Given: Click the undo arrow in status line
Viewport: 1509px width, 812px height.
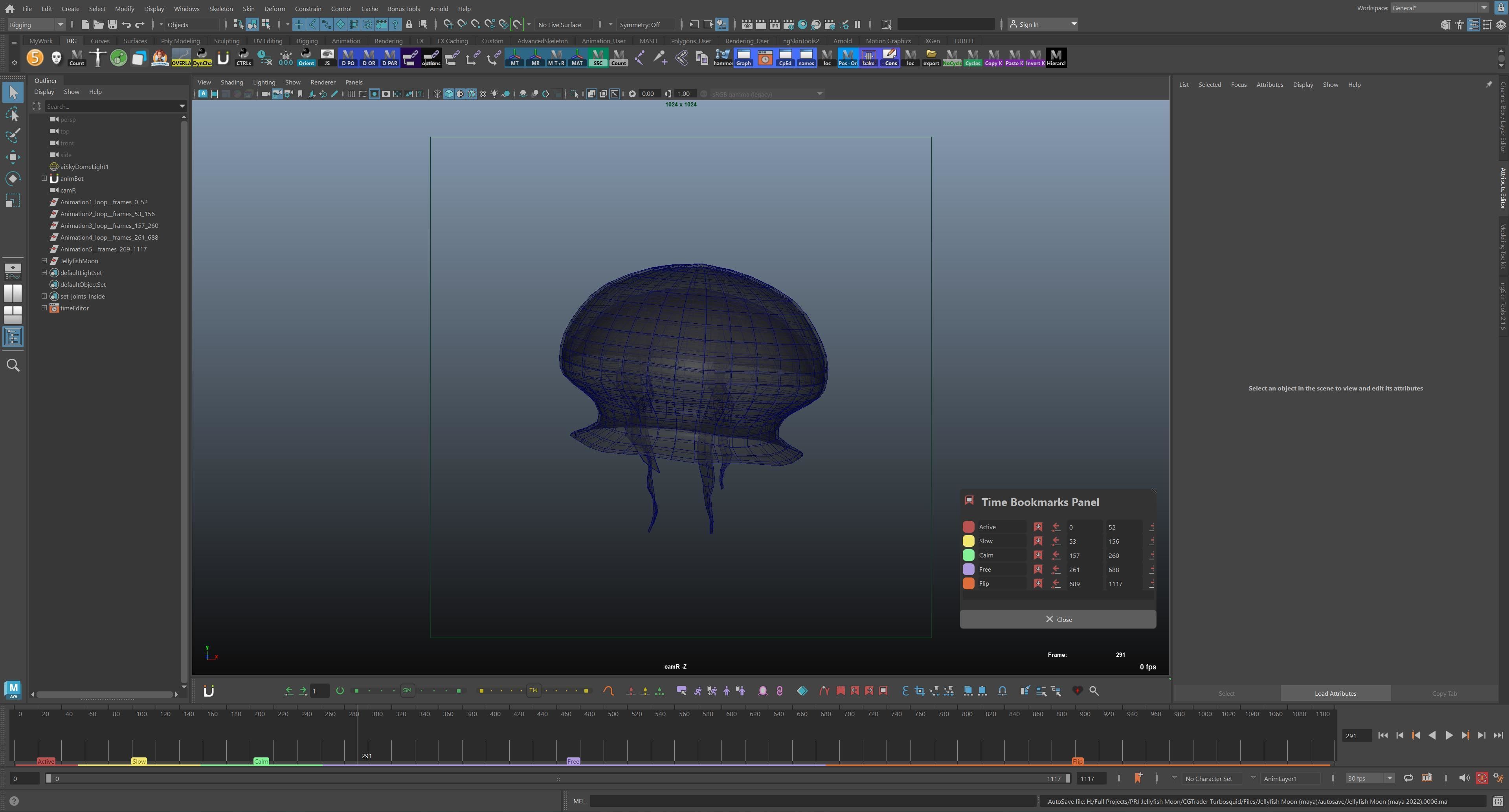Looking at the screenshot, I should point(126,25).
